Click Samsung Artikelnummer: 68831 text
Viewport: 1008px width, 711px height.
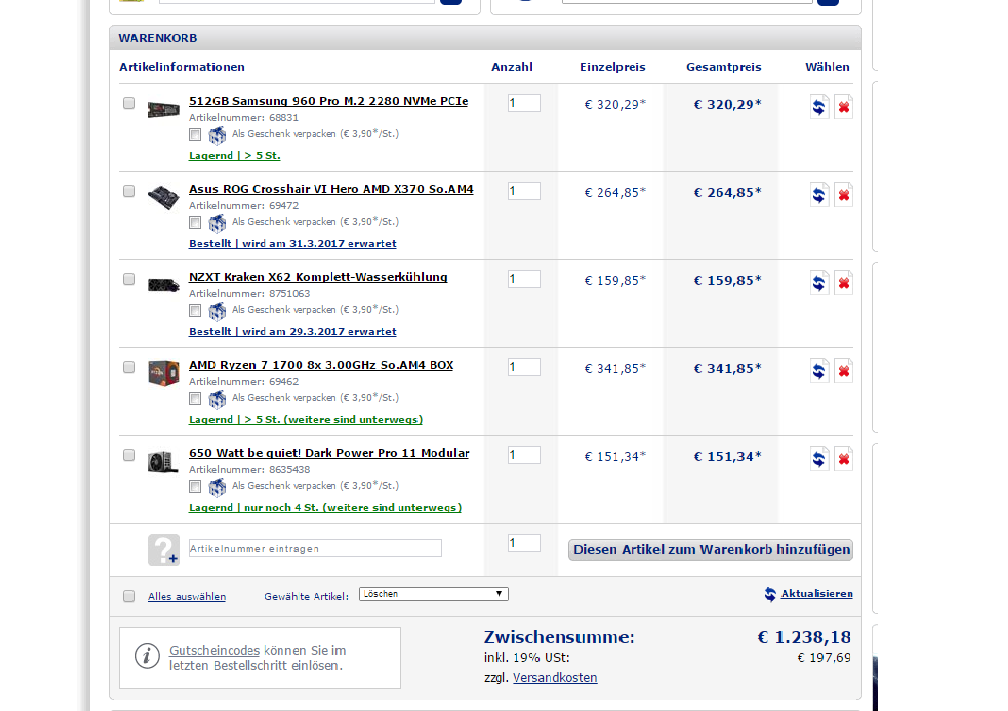244,118
